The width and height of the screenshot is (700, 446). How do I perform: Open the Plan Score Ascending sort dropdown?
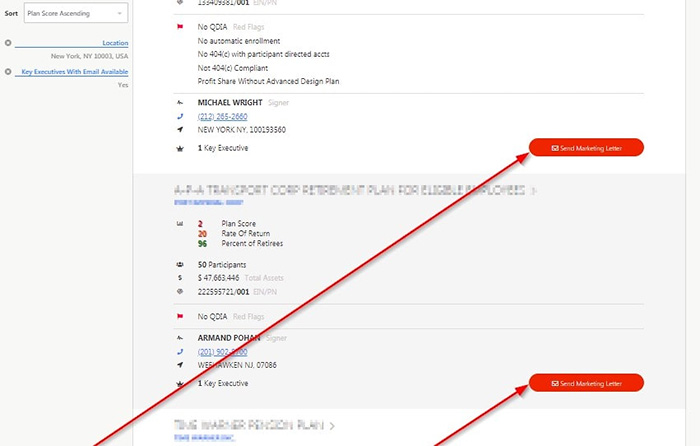pos(76,13)
